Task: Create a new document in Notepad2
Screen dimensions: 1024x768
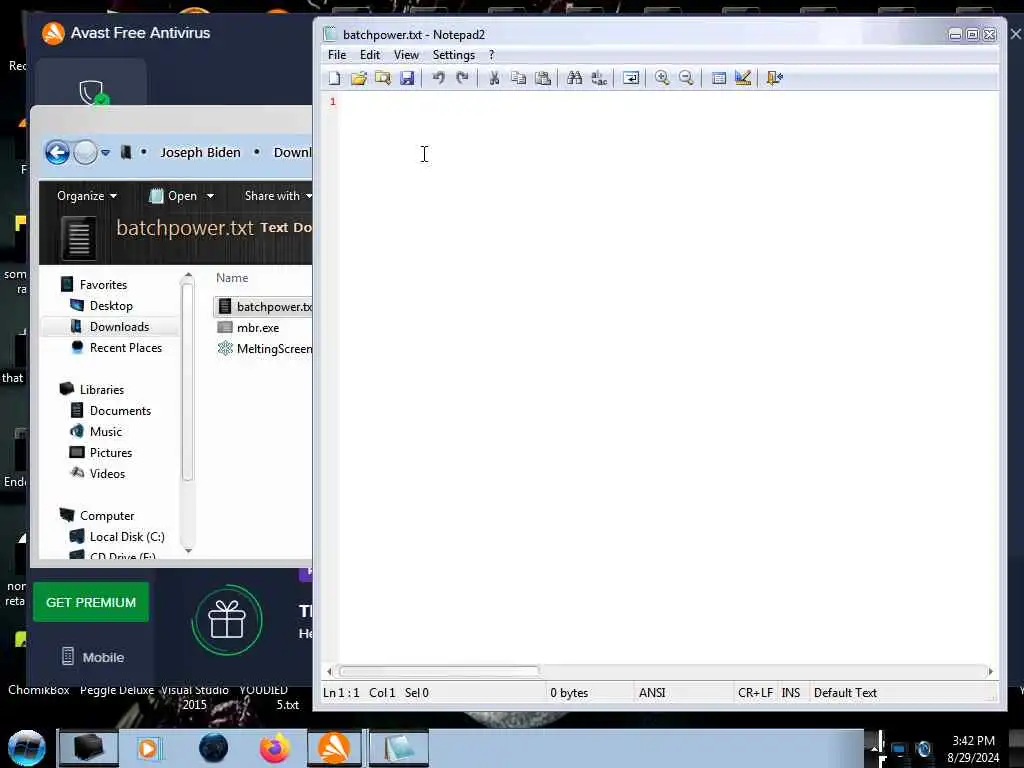Action: pos(334,78)
